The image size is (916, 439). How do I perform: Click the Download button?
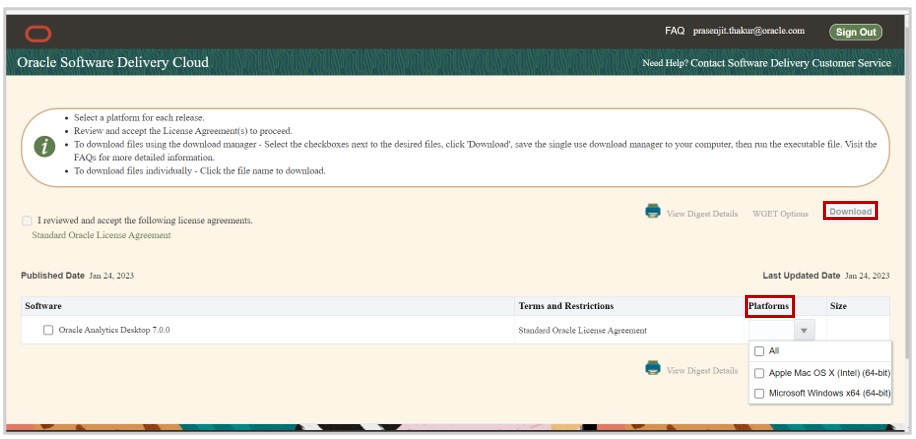(x=850, y=212)
